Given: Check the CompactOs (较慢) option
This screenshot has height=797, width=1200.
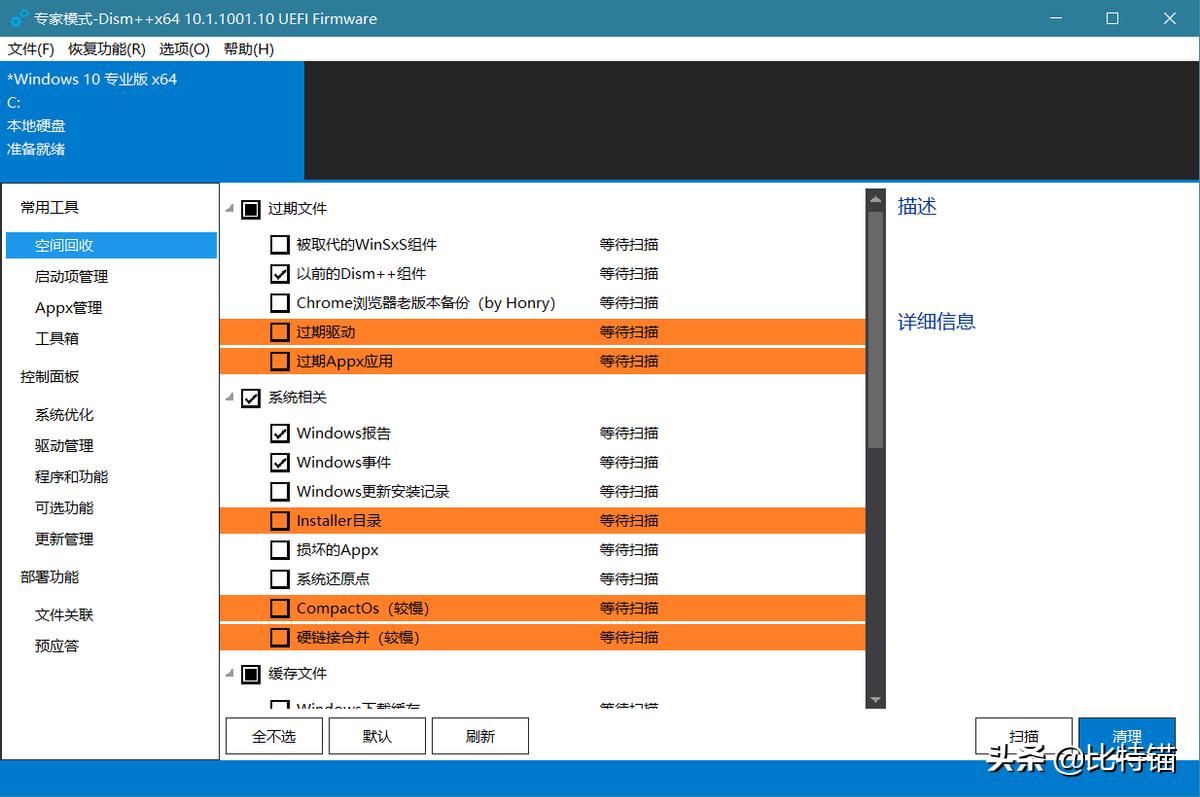Looking at the screenshot, I should 279,608.
